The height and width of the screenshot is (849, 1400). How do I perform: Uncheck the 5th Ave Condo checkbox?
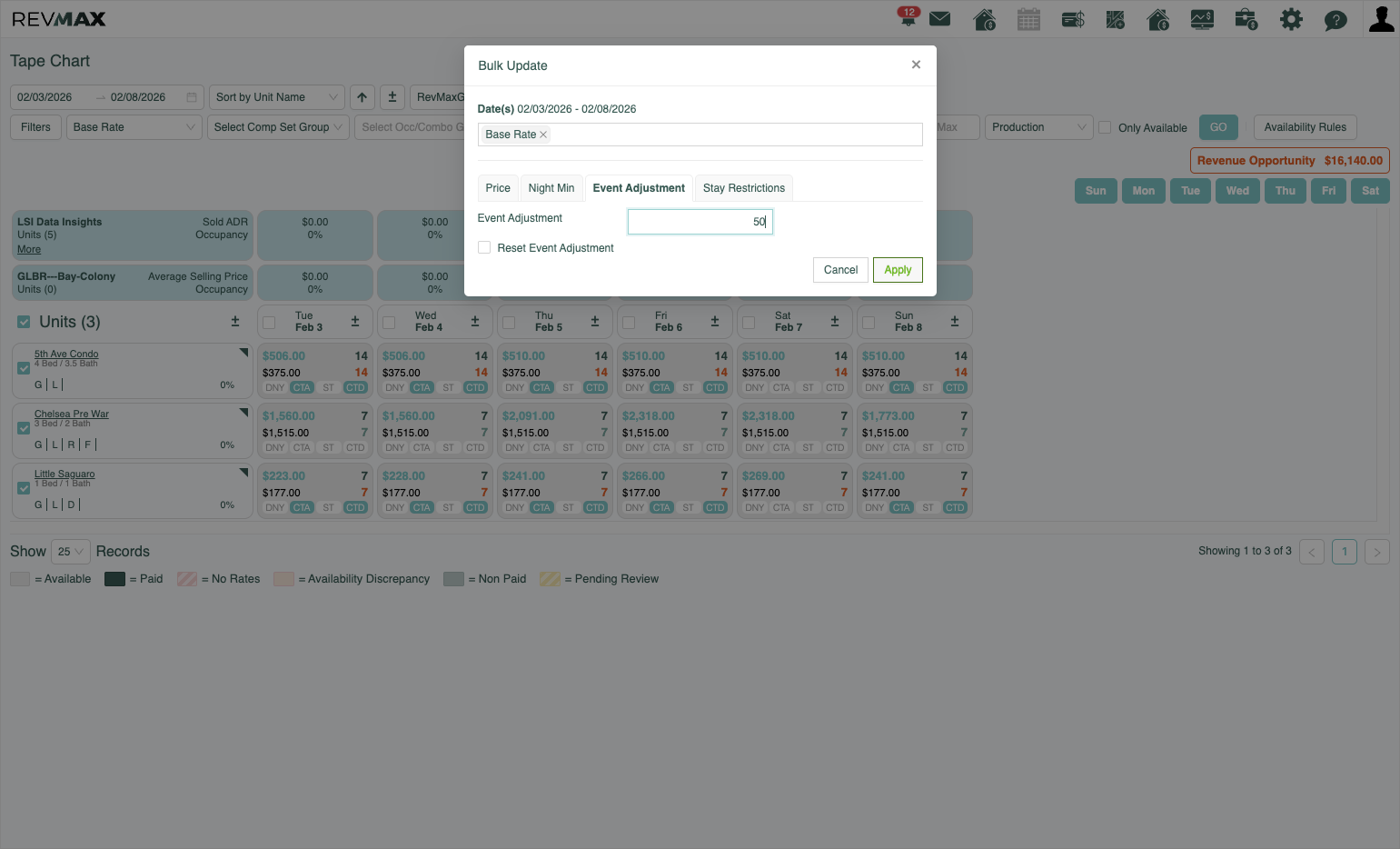point(24,368)
